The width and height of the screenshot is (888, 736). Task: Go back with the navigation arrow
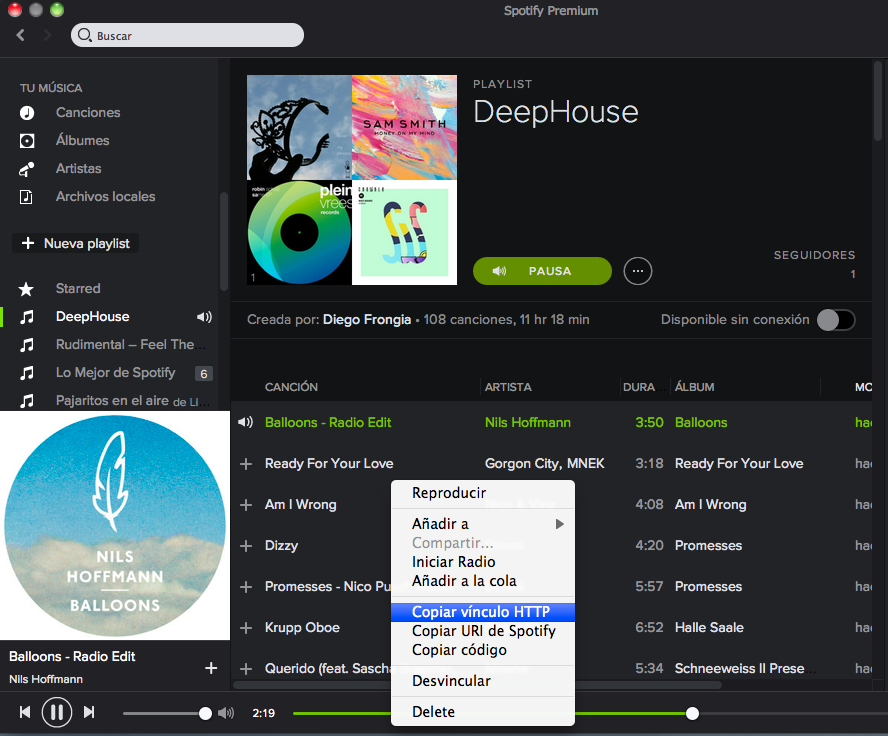click(x=21, y=35)
